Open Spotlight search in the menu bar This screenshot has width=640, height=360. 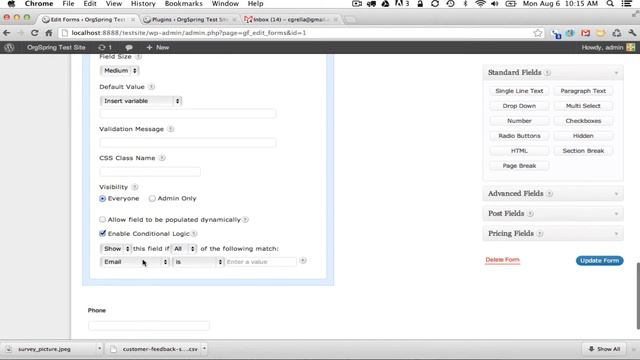pos(610,4)
